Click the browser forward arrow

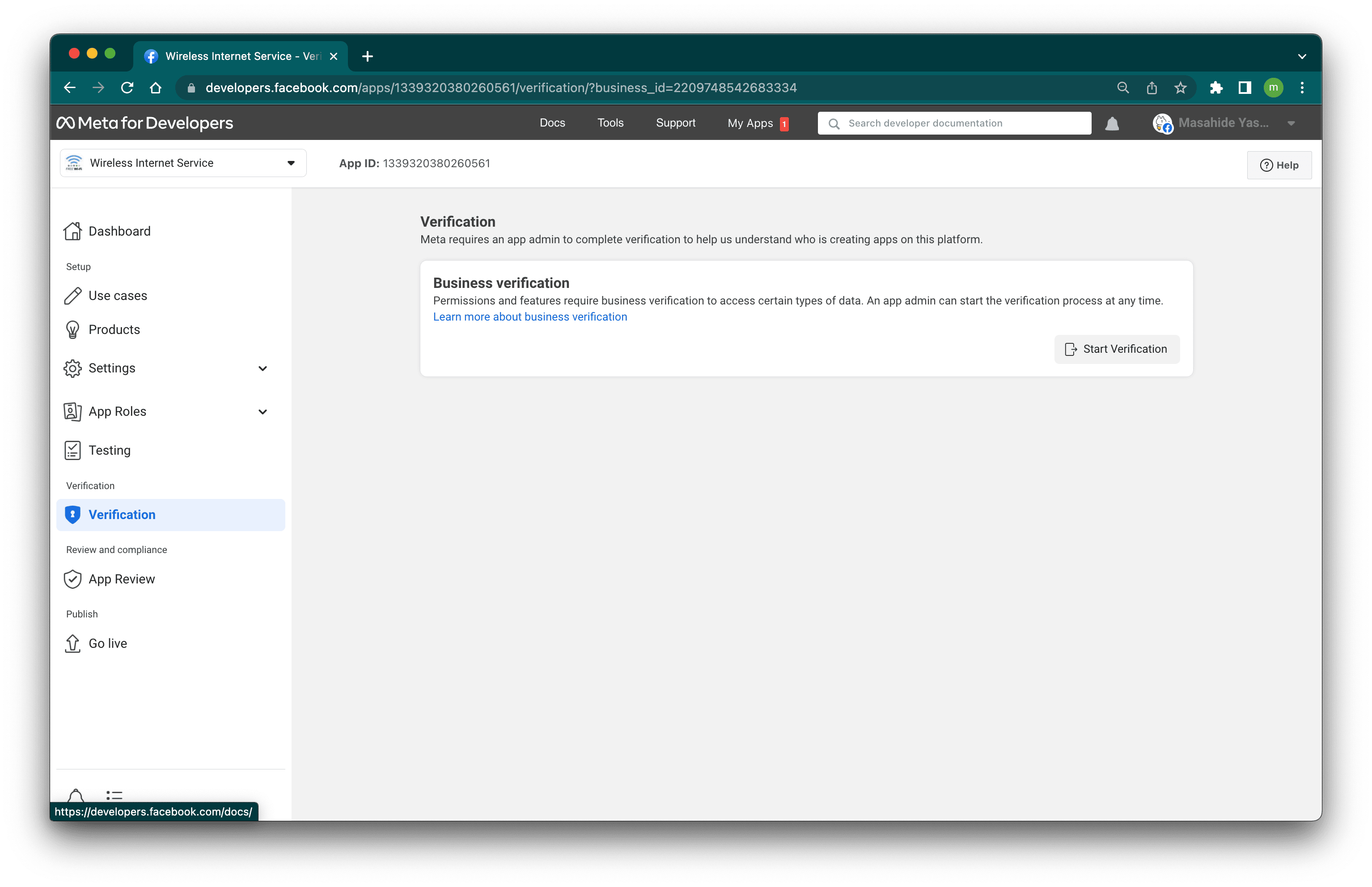click(x=98, y=88)
